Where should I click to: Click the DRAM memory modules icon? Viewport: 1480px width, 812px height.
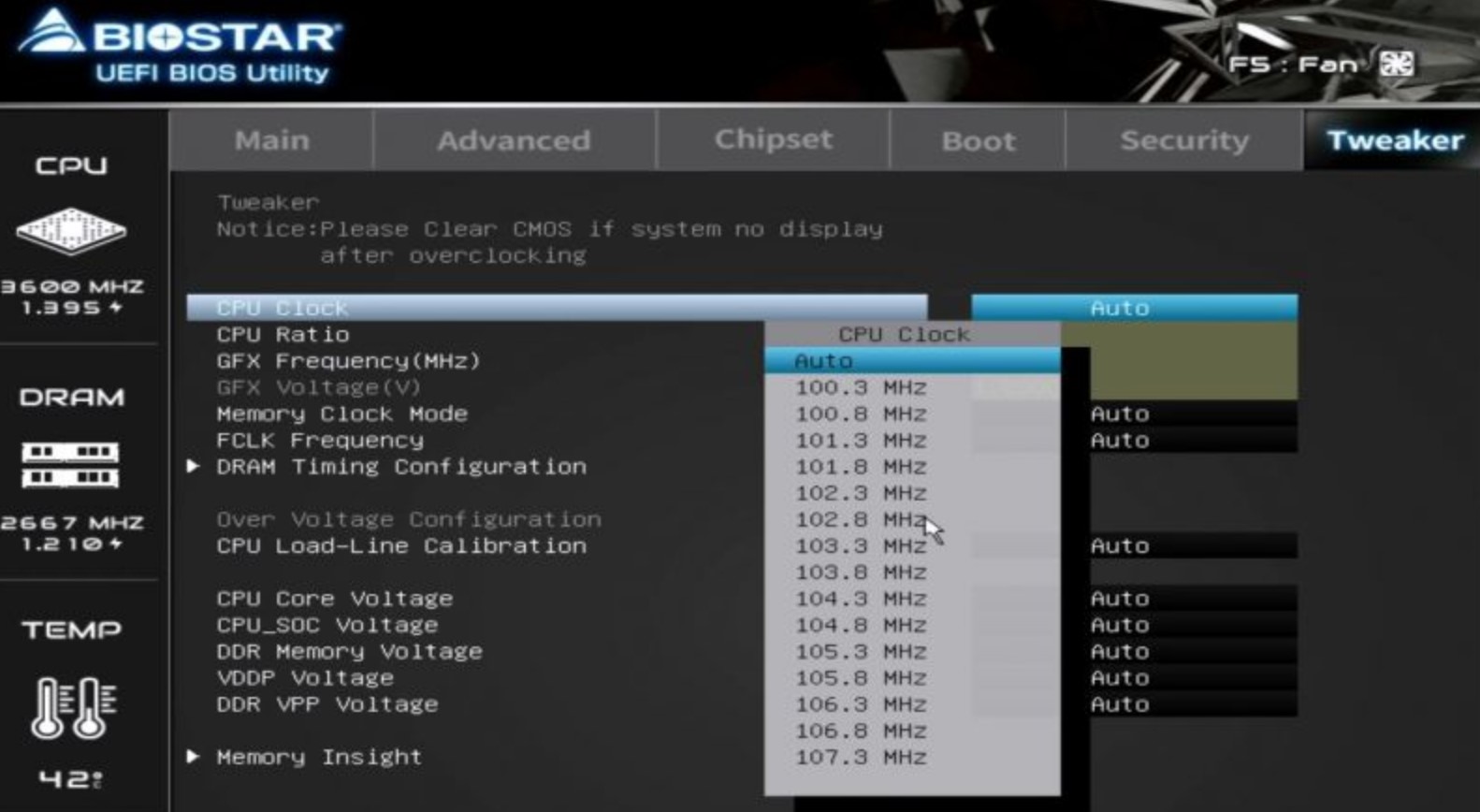[x=71, y=465]
